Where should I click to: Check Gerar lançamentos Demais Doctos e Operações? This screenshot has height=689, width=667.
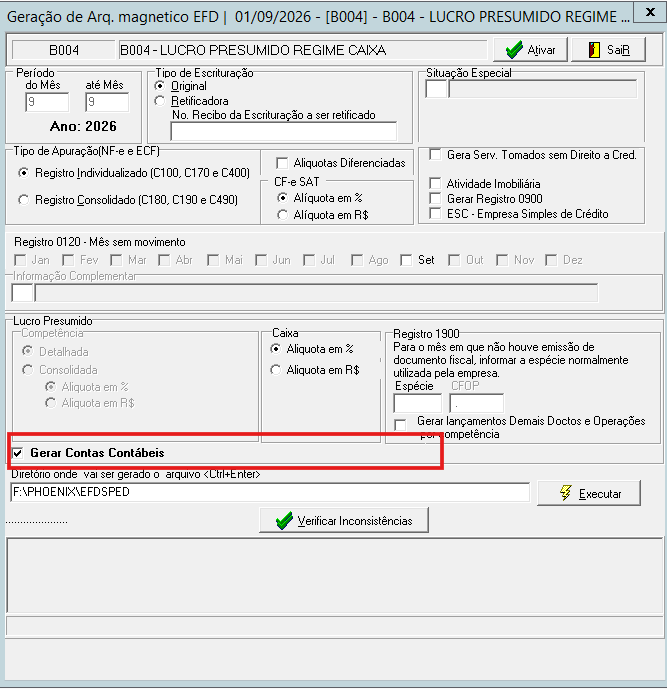pos(400,425)
